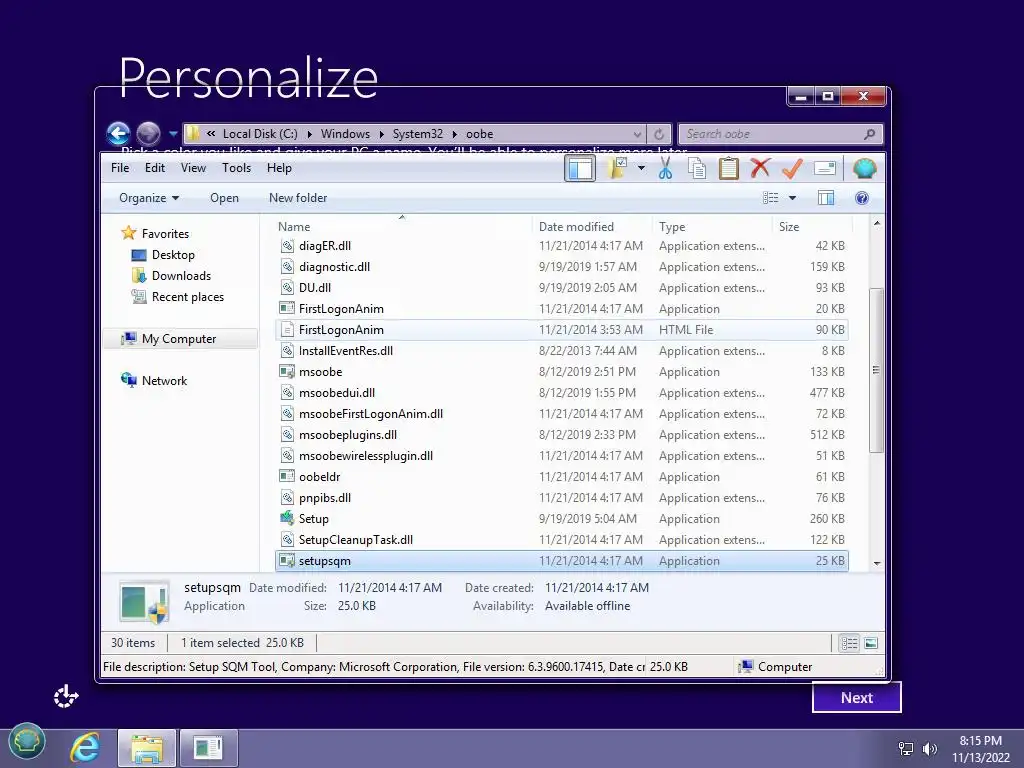
Task: Open the View menu
Action: [193, 168]
